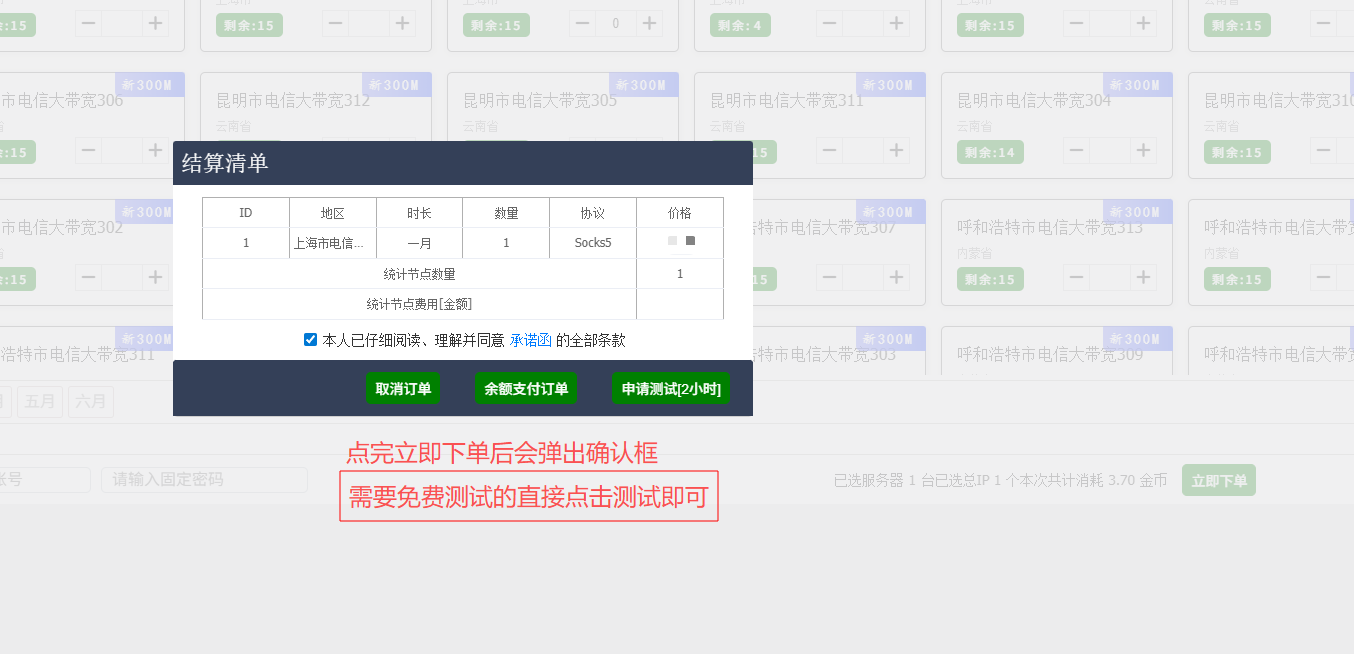Click the 新300M badge on 呼和浩特市电信大带宽313 card
1354x654 pixels.
tap(1137, 212)
